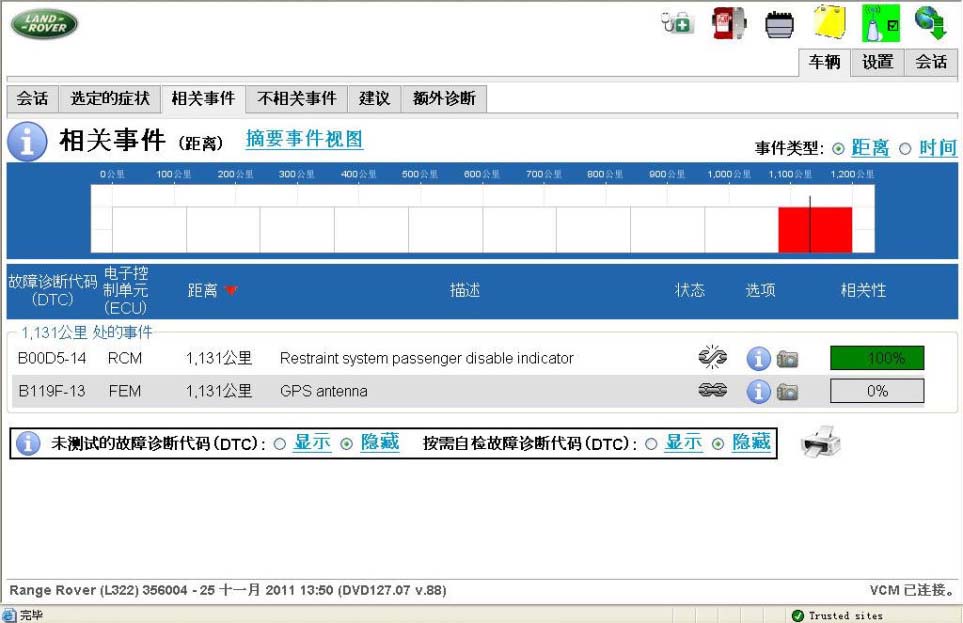963x623 pixels.
Task: Click status chain icon for B119F-13 row
Action: (x=712, y=390)
